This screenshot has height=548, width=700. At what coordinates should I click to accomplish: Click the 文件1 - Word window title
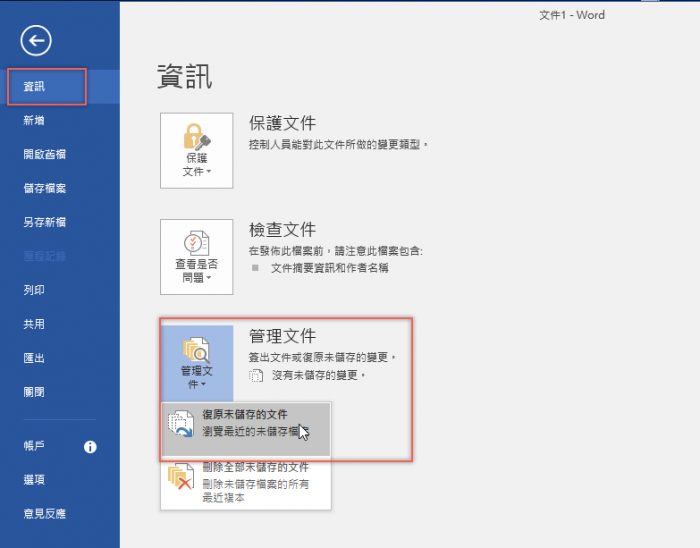point(572,15)
